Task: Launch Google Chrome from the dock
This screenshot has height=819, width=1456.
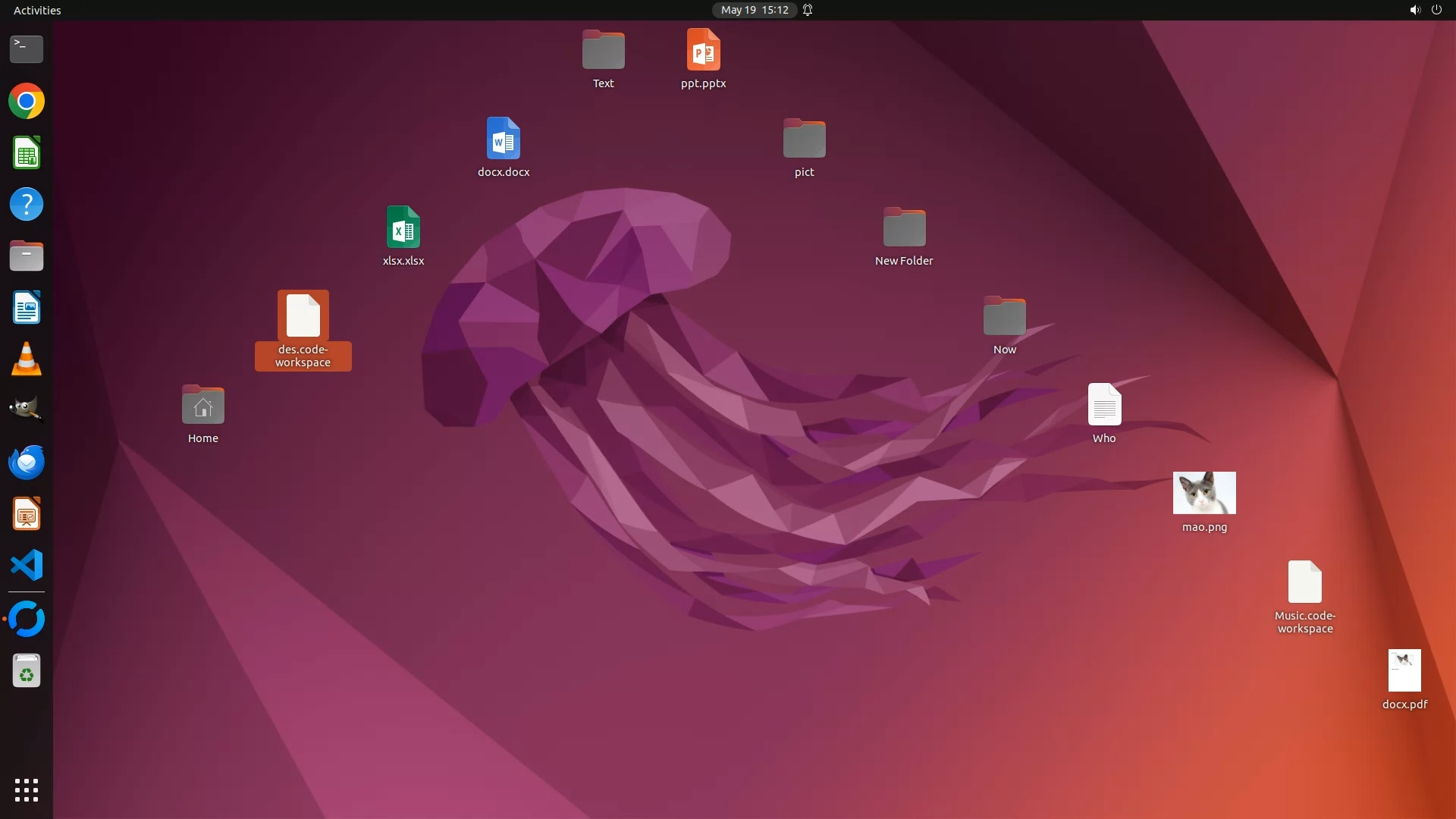Action: (27, 101)
